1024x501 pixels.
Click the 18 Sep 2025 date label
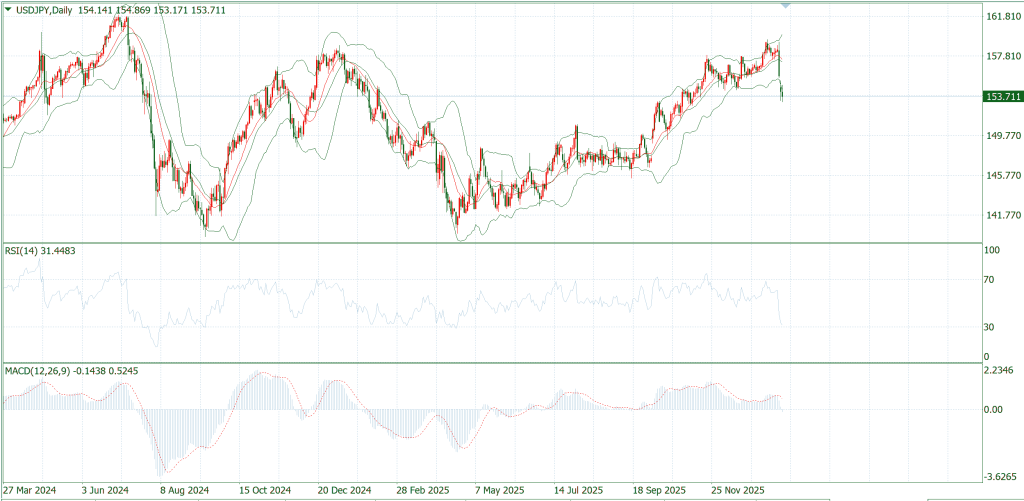point(659,490)
